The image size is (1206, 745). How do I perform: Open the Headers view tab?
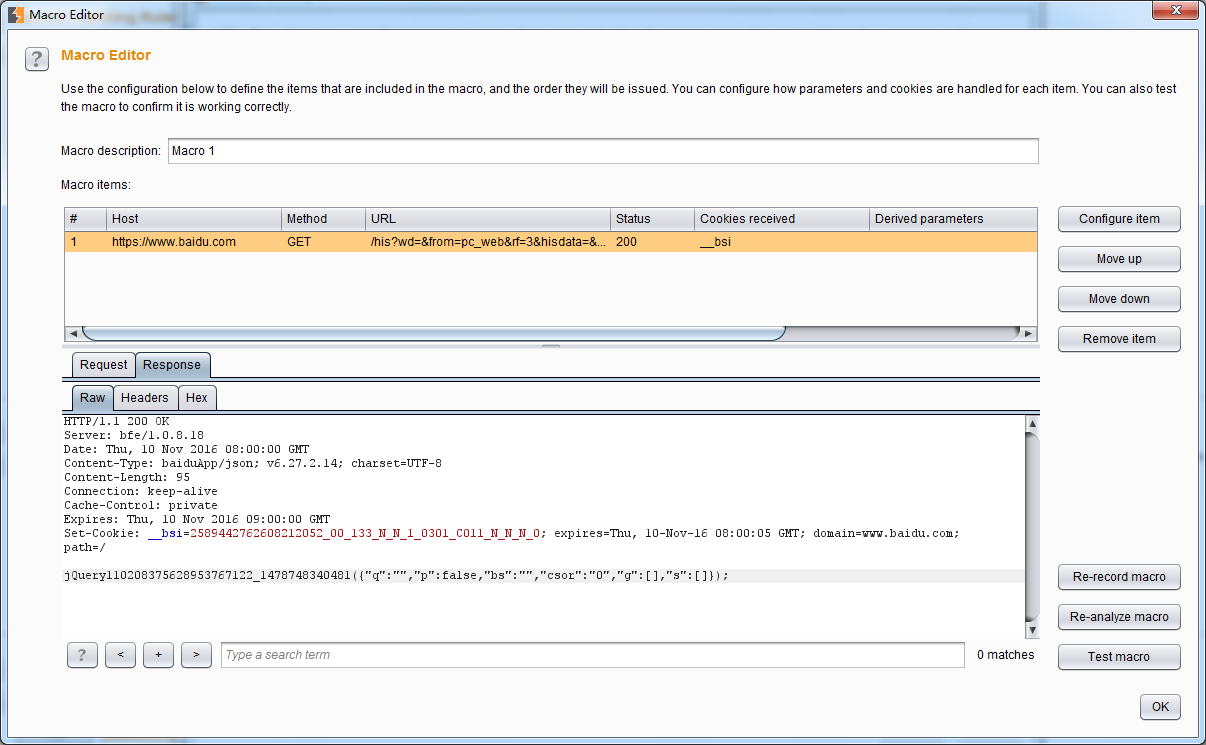(x=145, y=398)
